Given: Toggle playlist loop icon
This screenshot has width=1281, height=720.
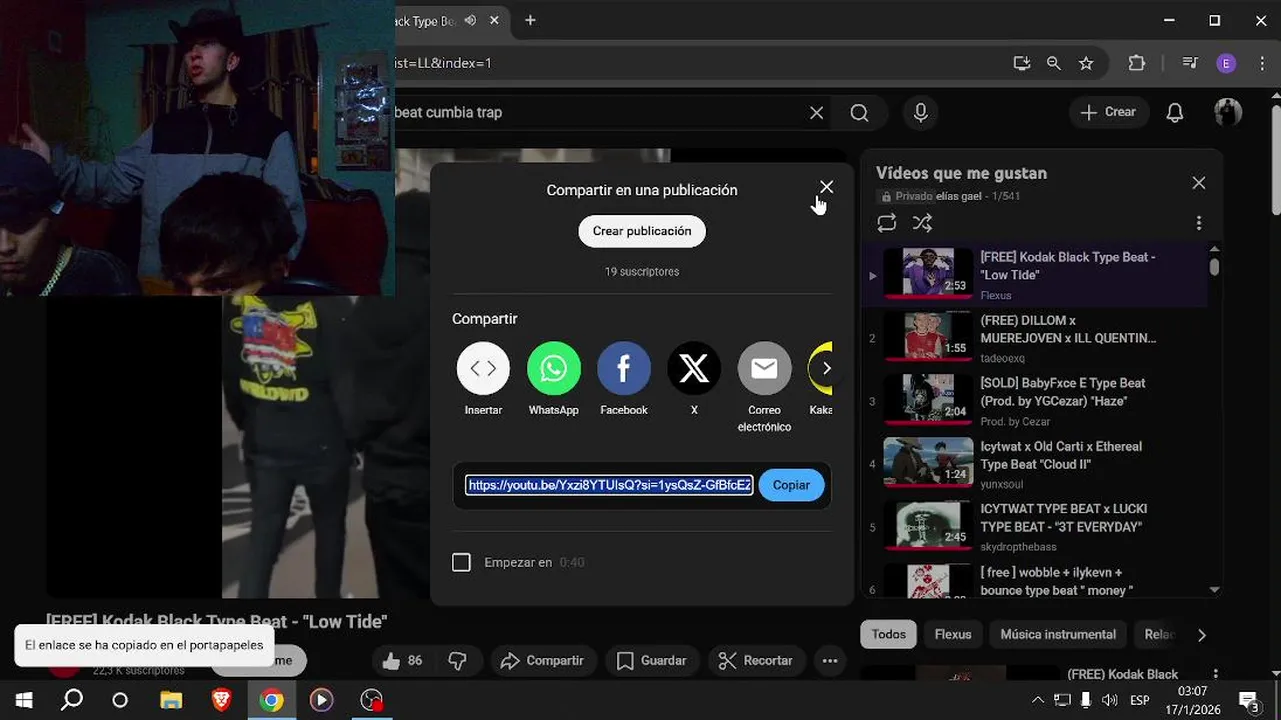Looking at the screenshot, I should (x=886, y=223).
